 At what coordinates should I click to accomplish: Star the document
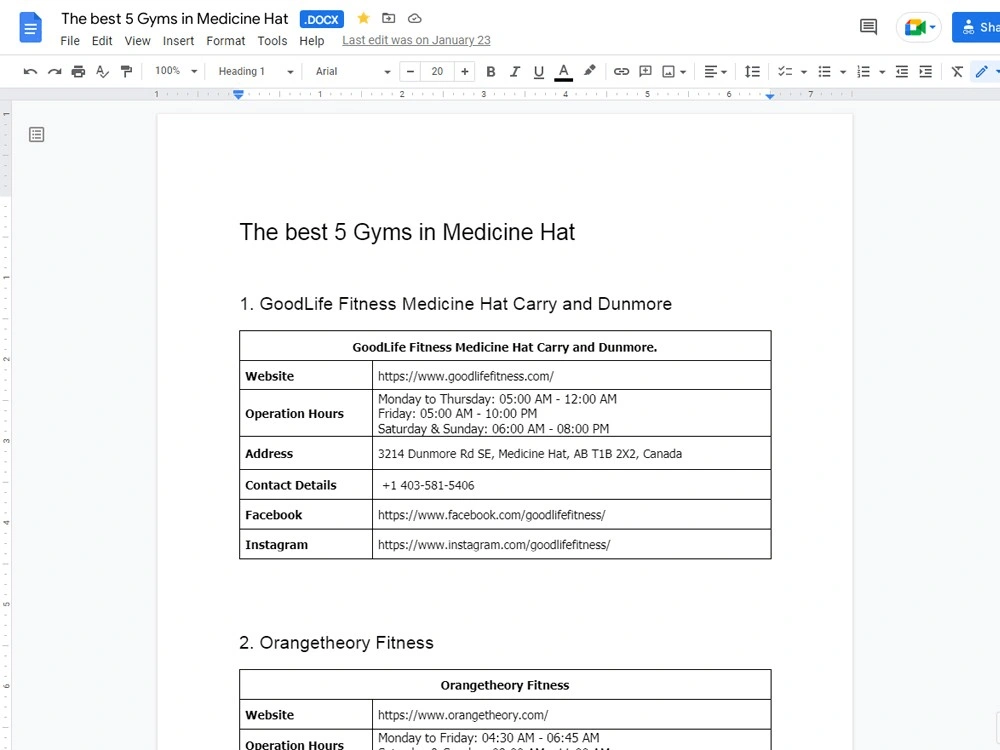click(x=364, y=18)
